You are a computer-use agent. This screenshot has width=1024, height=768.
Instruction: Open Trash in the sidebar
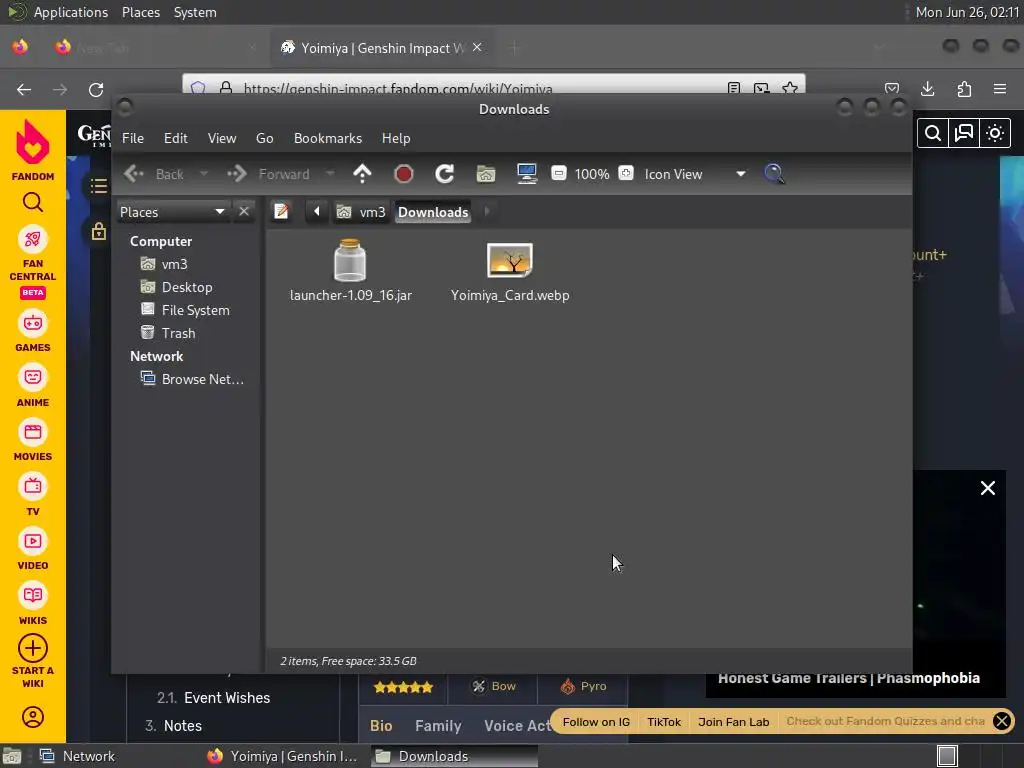tap(168, 332)
